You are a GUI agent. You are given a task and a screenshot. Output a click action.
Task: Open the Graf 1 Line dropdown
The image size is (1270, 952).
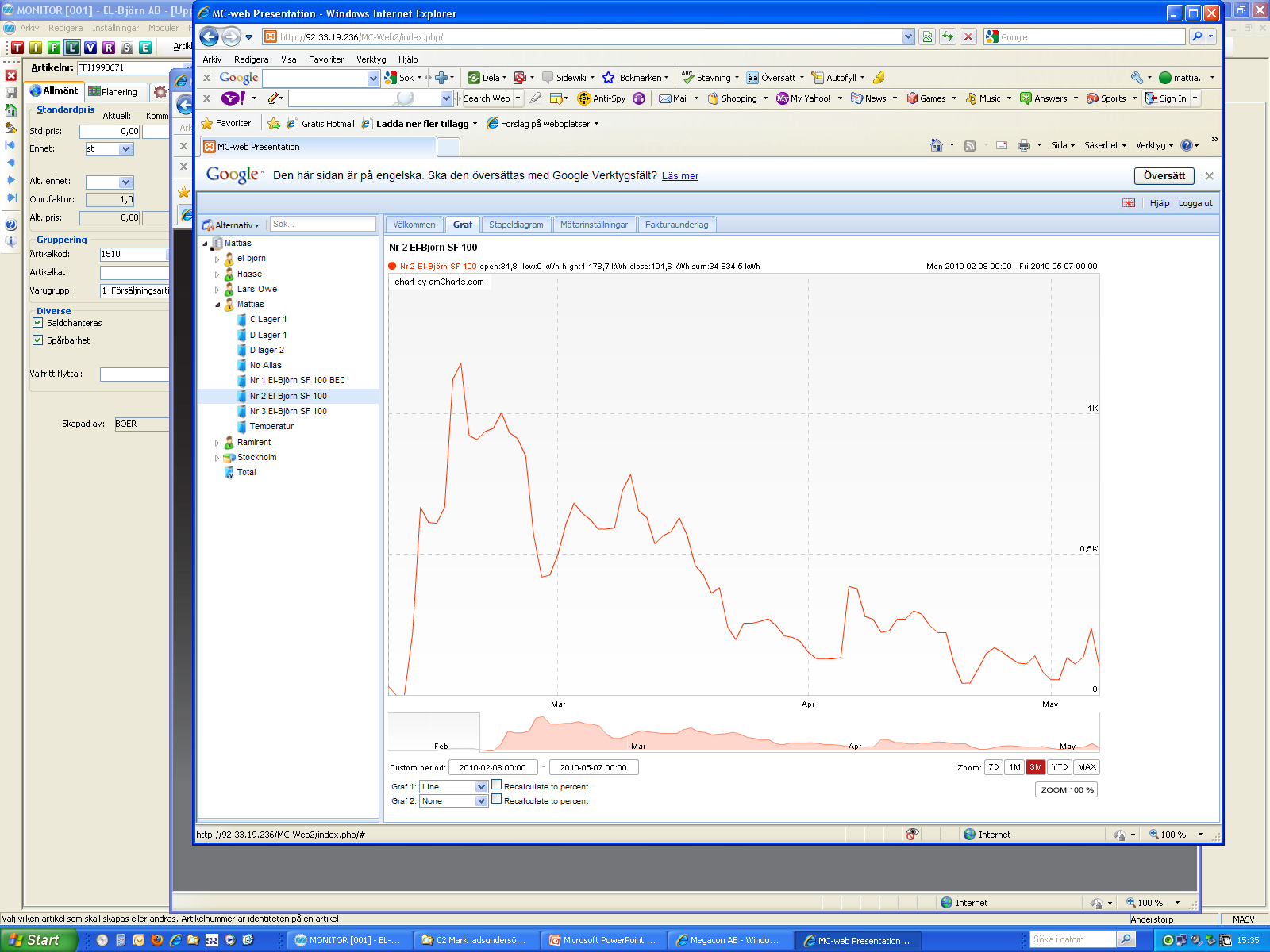(x=453, y=787)
